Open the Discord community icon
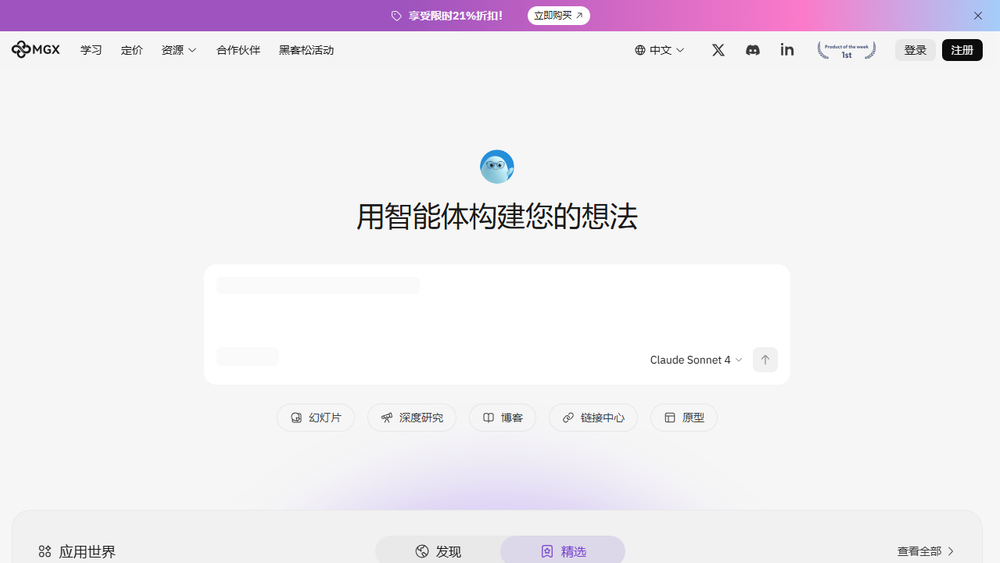1000x563 pixels. (753, 50)
